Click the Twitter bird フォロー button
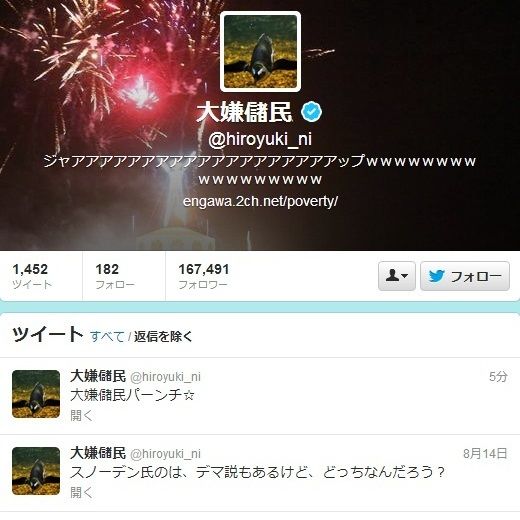 (465, 276)
